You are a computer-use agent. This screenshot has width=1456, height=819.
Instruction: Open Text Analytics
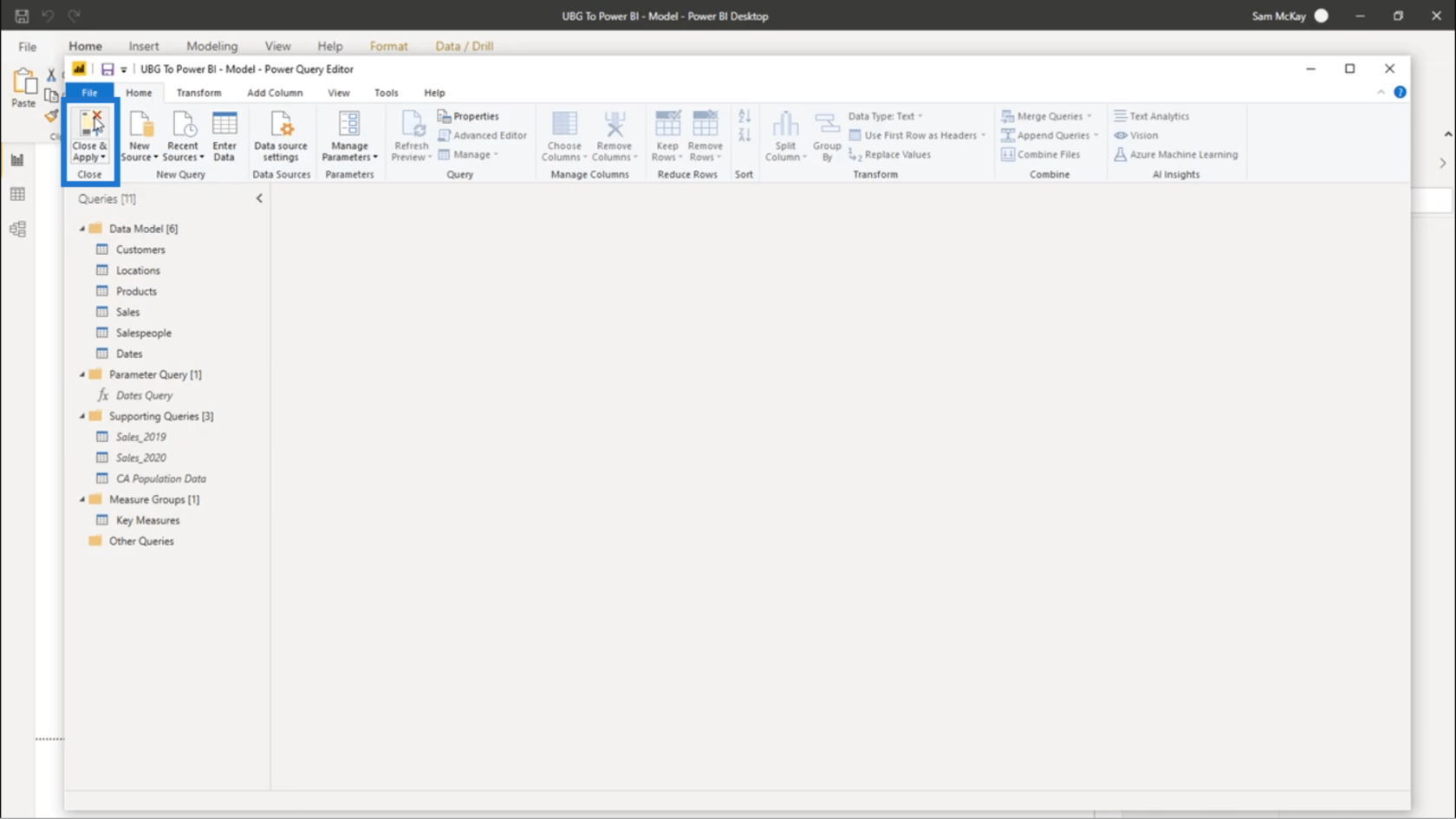point(1151,116)
